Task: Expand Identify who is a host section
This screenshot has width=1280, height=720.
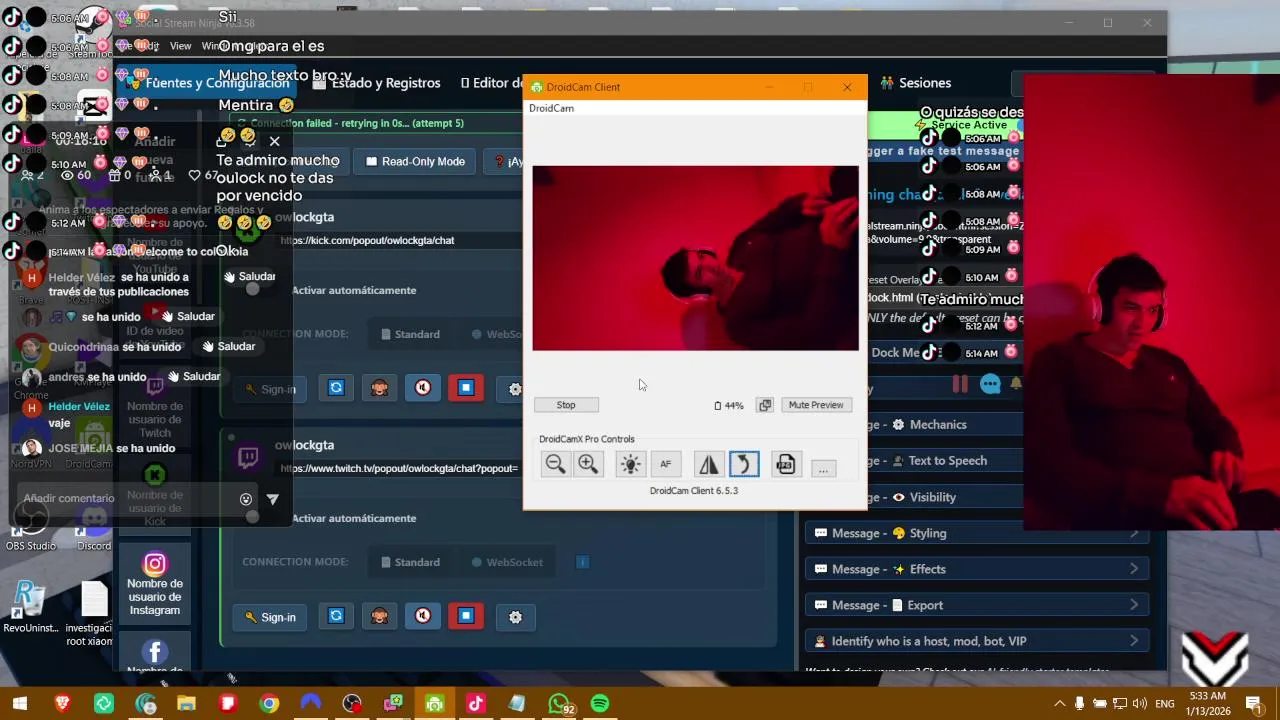Action: click(977, 641)
